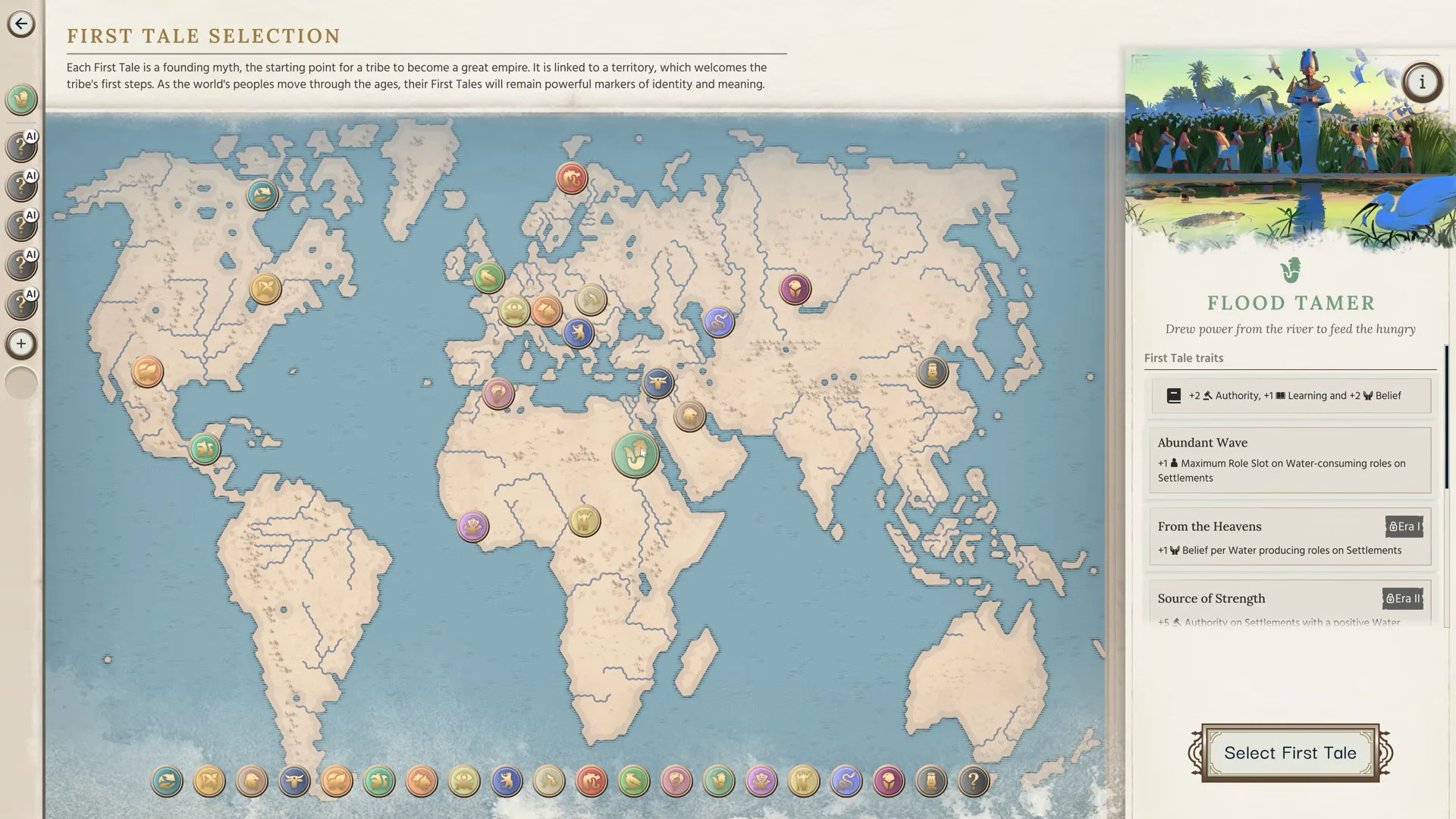The width and height of the screenshot is (1456, 819).
Task: Select the green marker in Central America
Action: click(x=205, y=449)
